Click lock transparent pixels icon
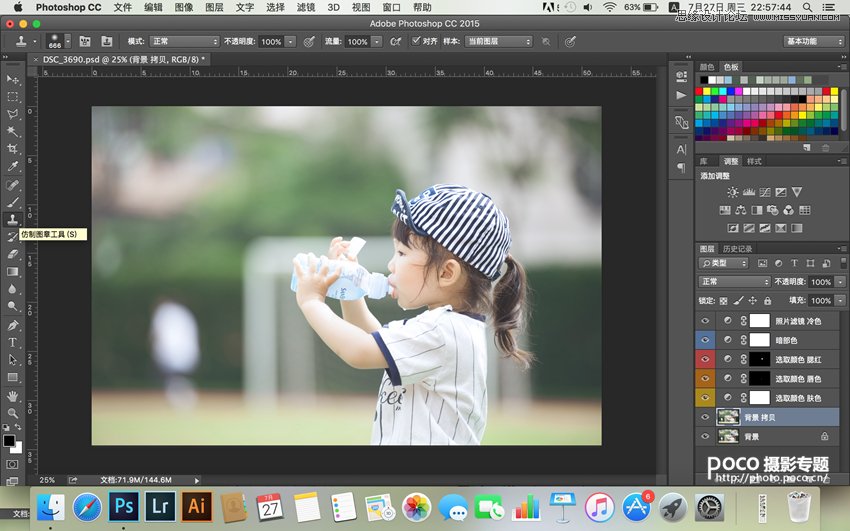850x531 pixels. pyautogui.click(x=723, y=301)
